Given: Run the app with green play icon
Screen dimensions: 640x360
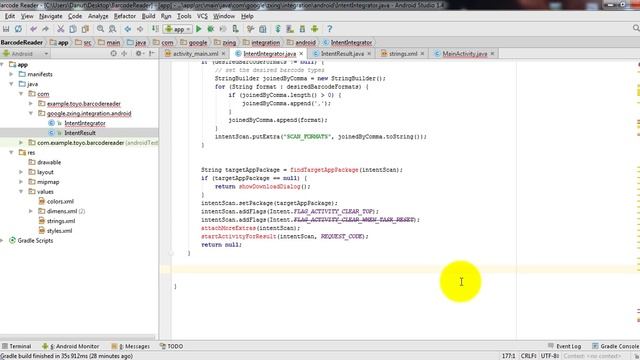Looking at the screenshot, I should (199, 29).
